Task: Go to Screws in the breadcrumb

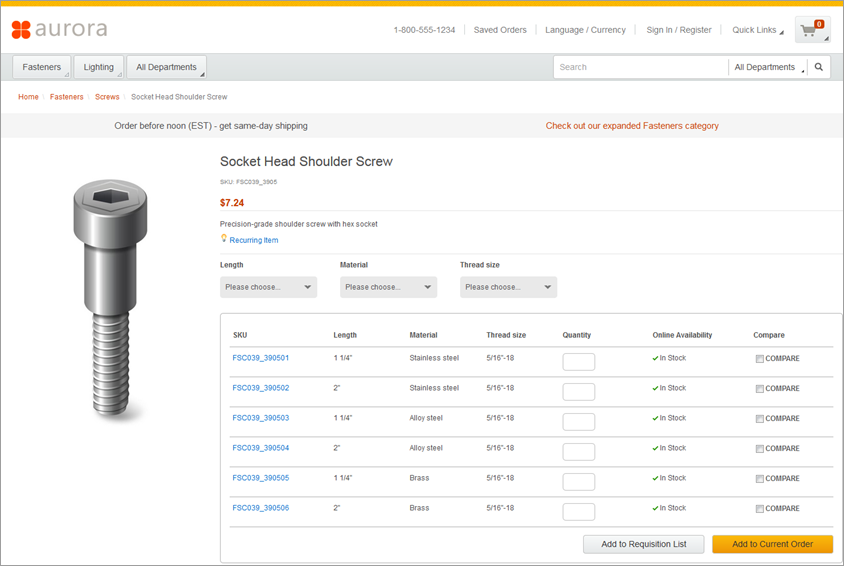Action: 107,97
